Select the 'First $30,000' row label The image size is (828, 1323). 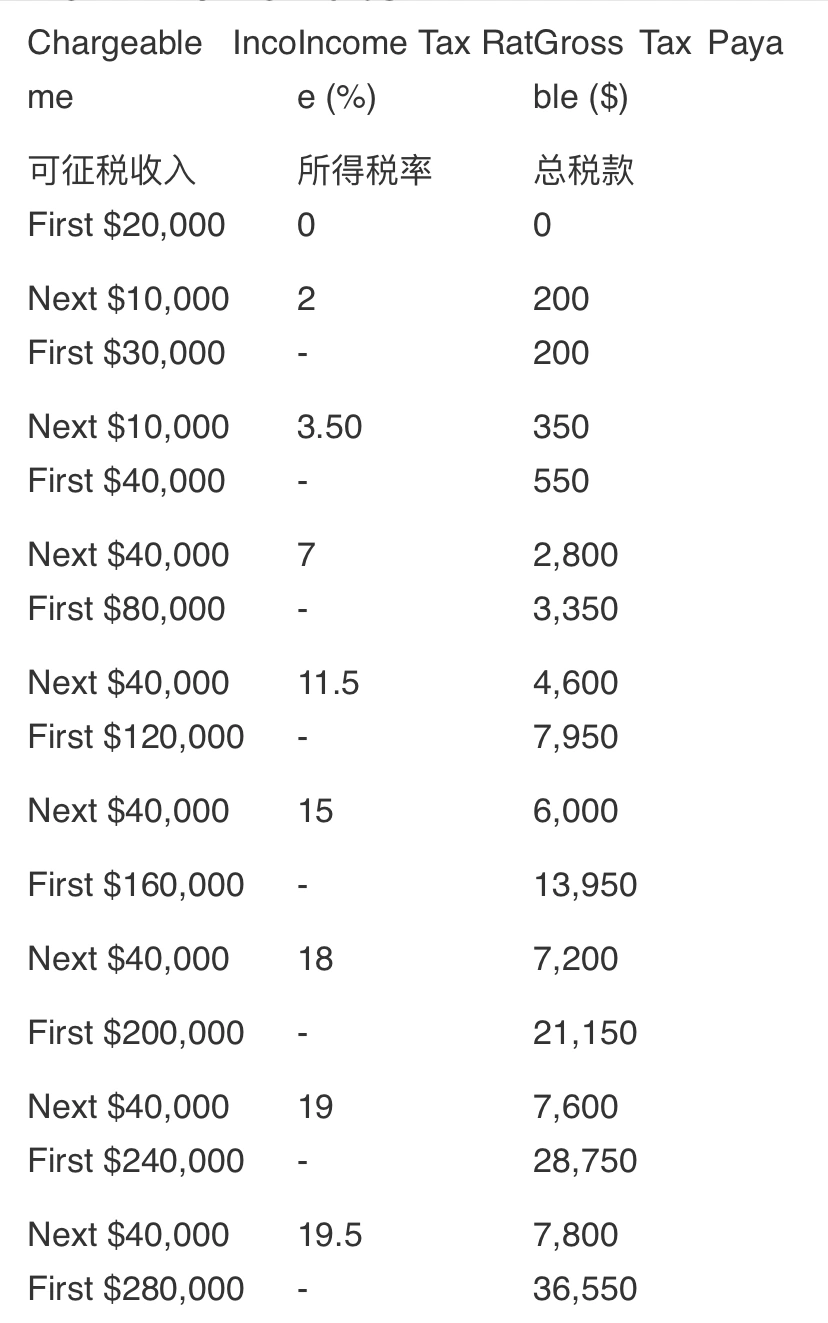coord(126,353)
